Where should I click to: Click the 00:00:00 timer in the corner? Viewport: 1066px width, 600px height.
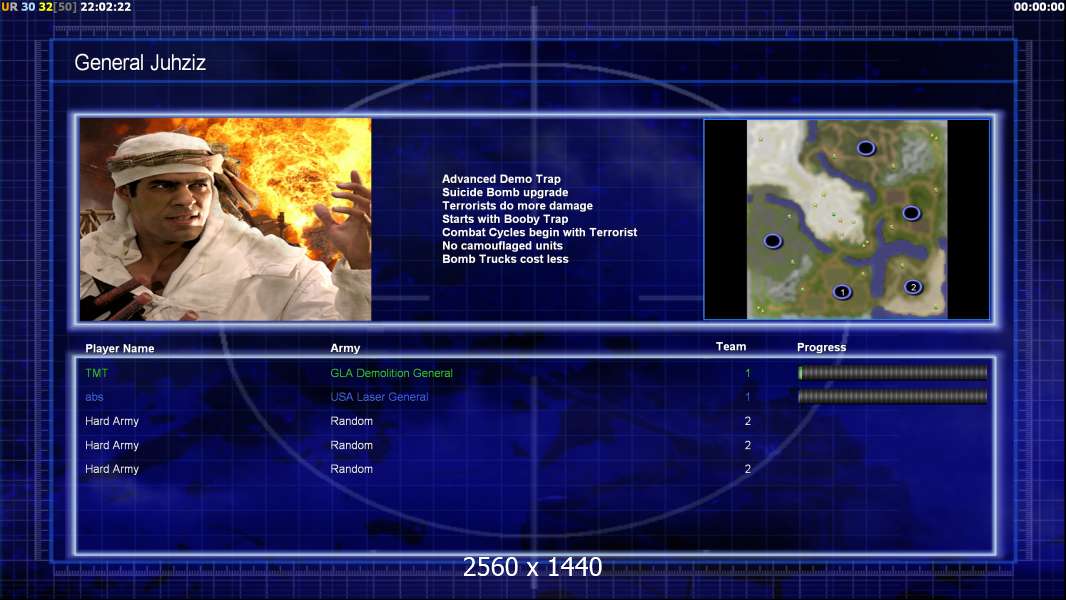1038,7
